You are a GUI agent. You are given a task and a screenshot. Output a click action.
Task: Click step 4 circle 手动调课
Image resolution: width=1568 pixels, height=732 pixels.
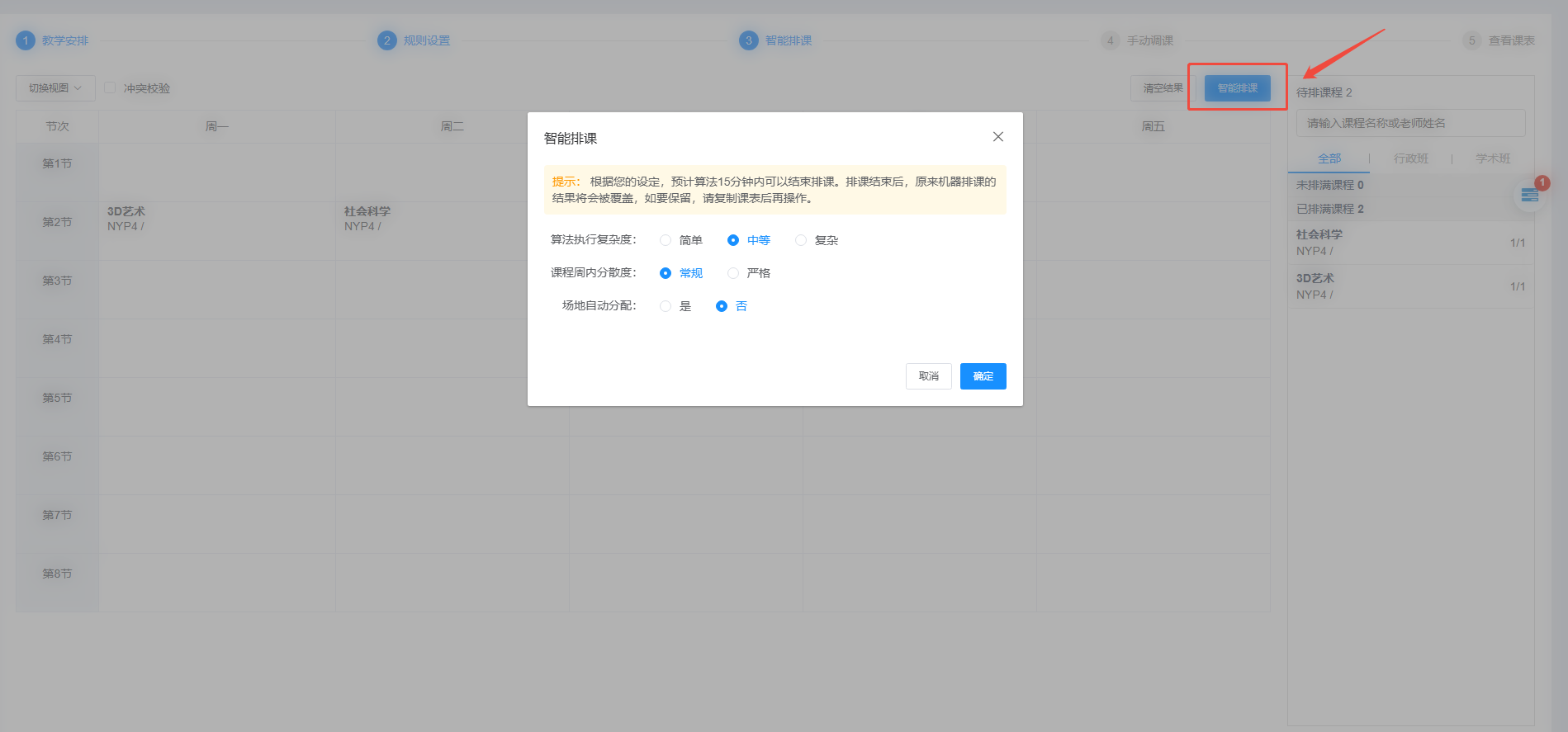pos(1110,40)
